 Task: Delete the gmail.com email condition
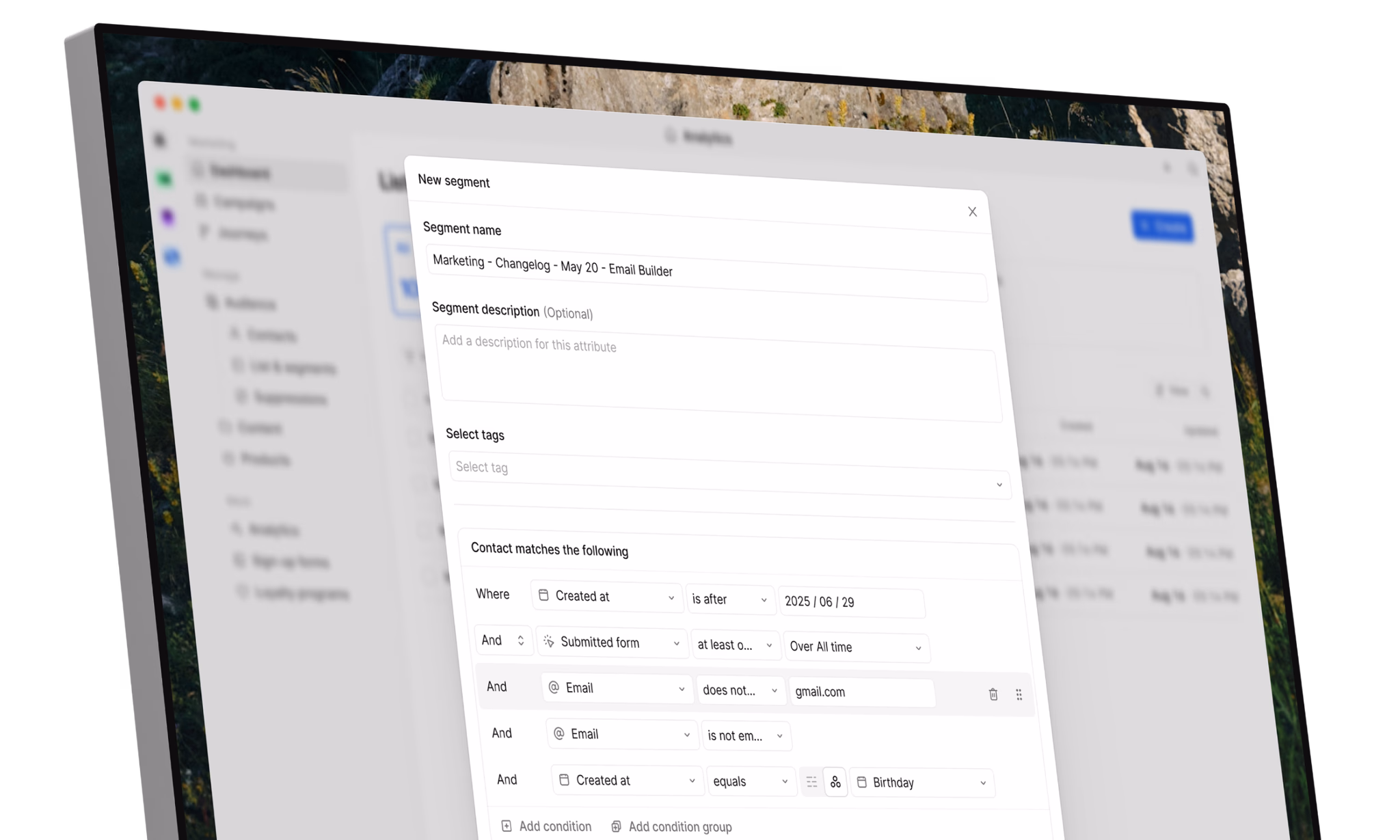click(993, 694)
